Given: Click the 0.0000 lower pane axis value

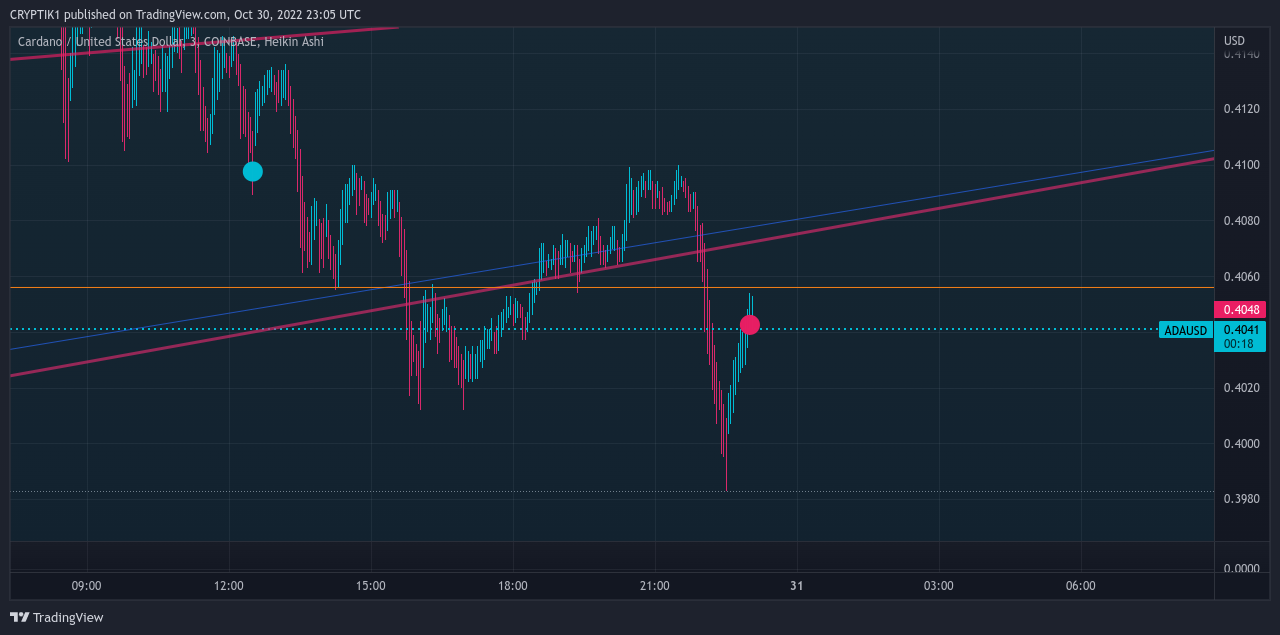Looking at the screenshot, I should pyautogui.click(x=1241, y=569).
